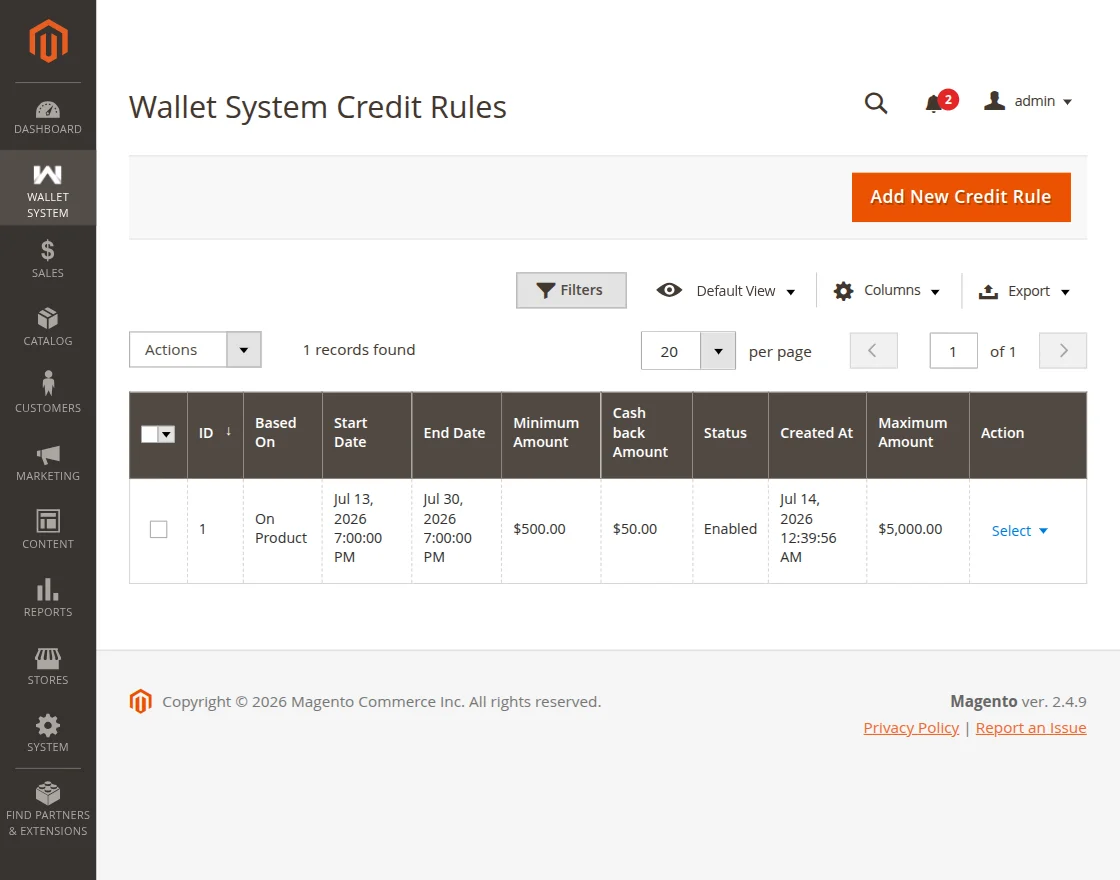
Task: Open the System menu
Action: coord(48,734)
